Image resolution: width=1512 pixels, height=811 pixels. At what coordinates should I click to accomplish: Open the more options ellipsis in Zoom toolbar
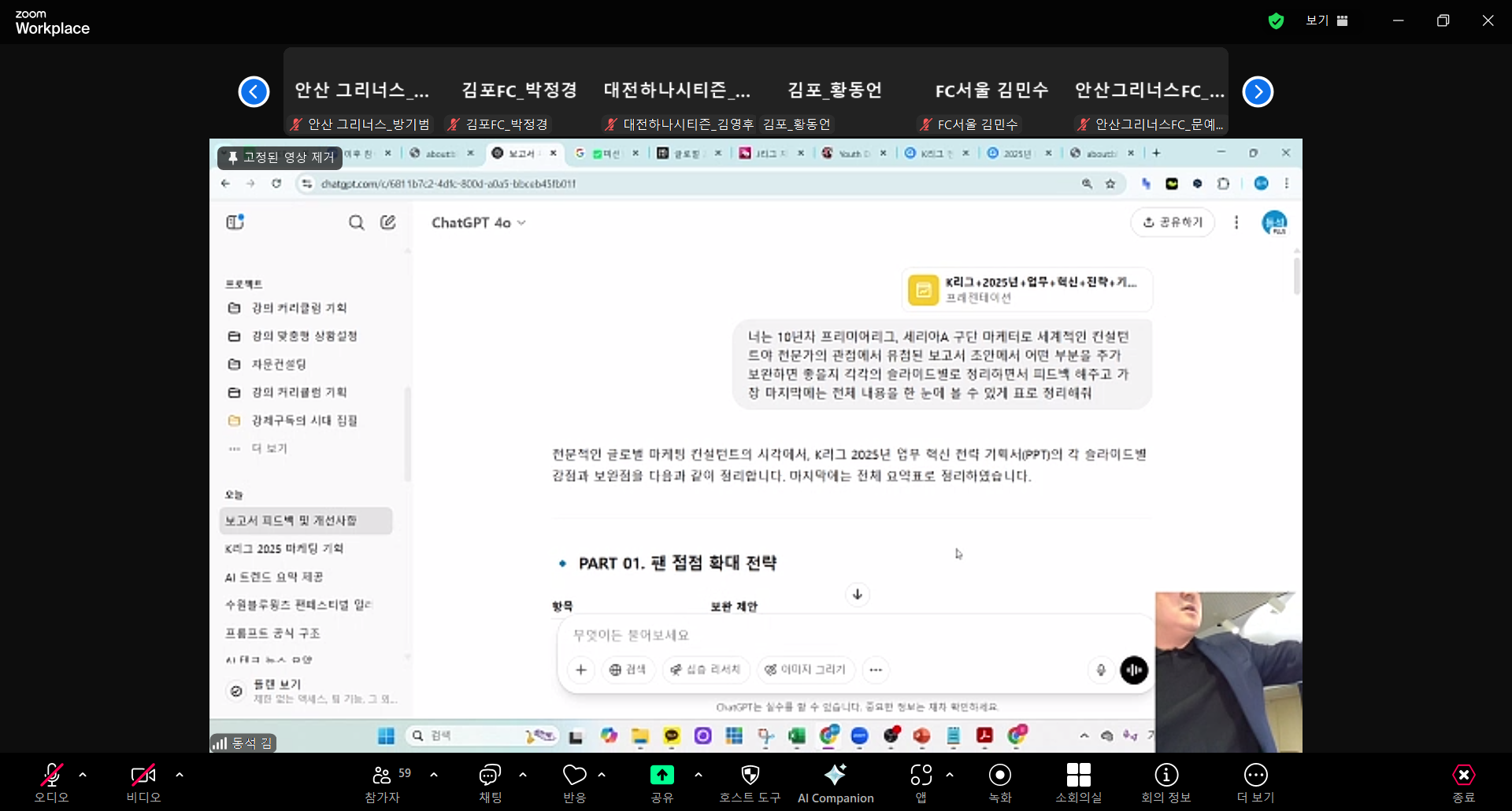1256,776
